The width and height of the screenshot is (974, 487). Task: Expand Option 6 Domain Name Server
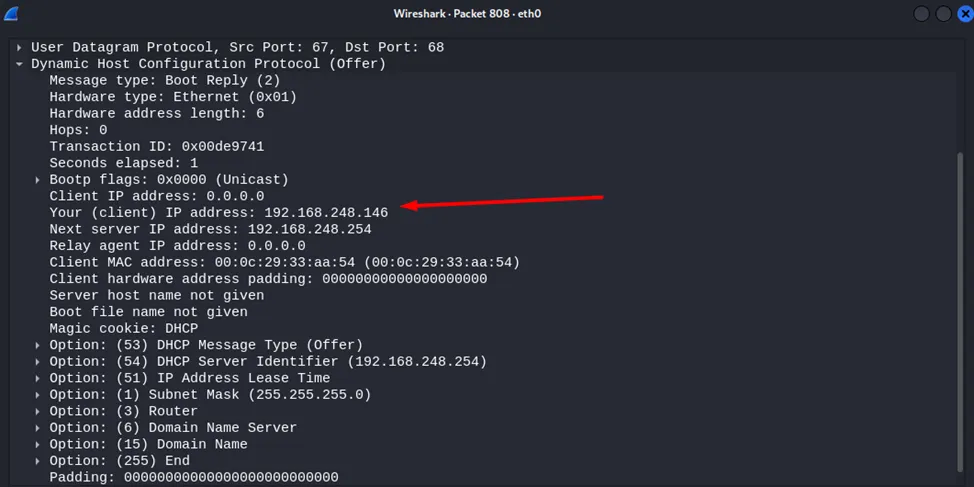click(x=38, y=428)
